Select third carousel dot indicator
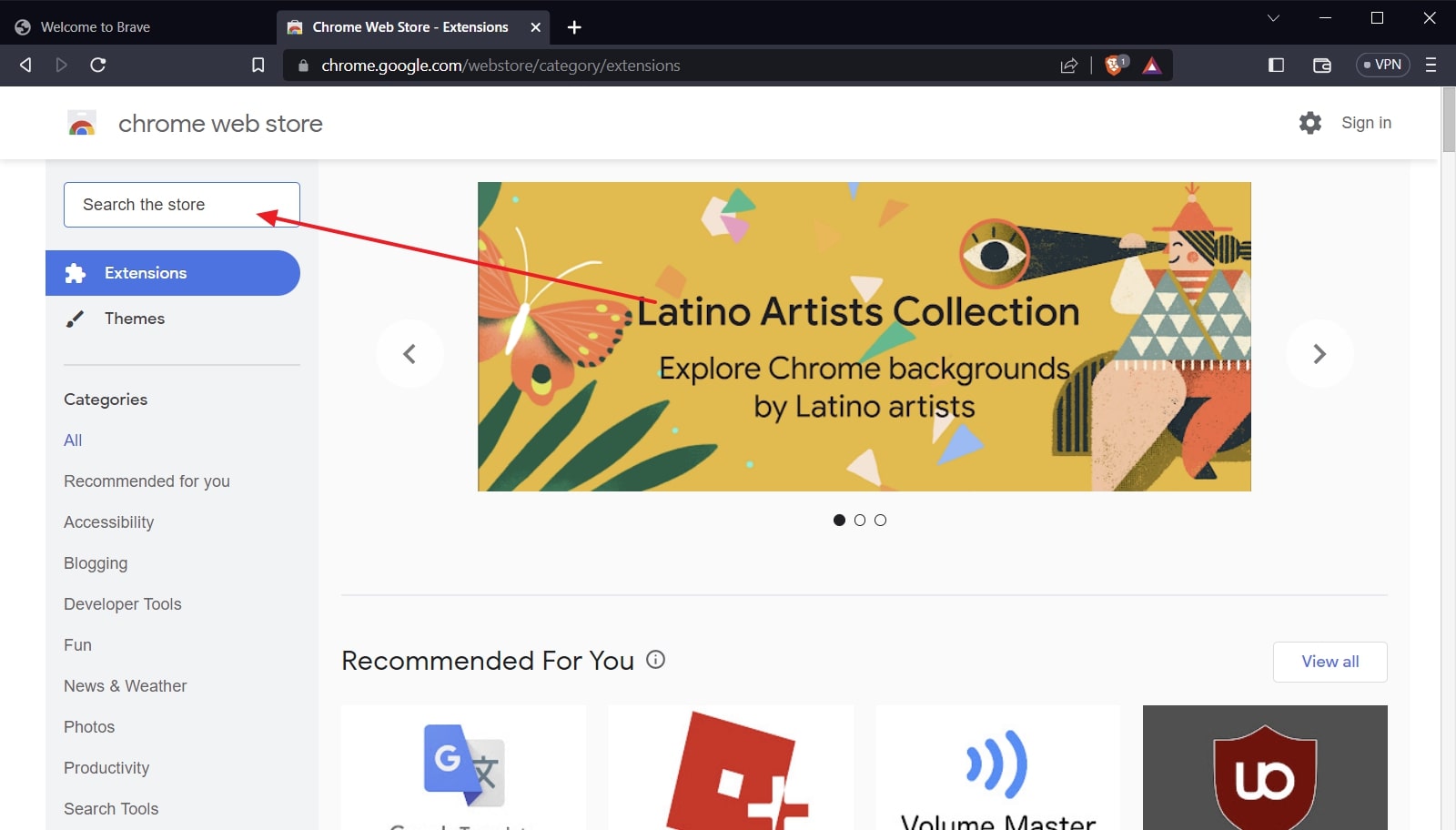Image resolution: width=1456 pixels, height=830 pixels. (x=880, y=521)
